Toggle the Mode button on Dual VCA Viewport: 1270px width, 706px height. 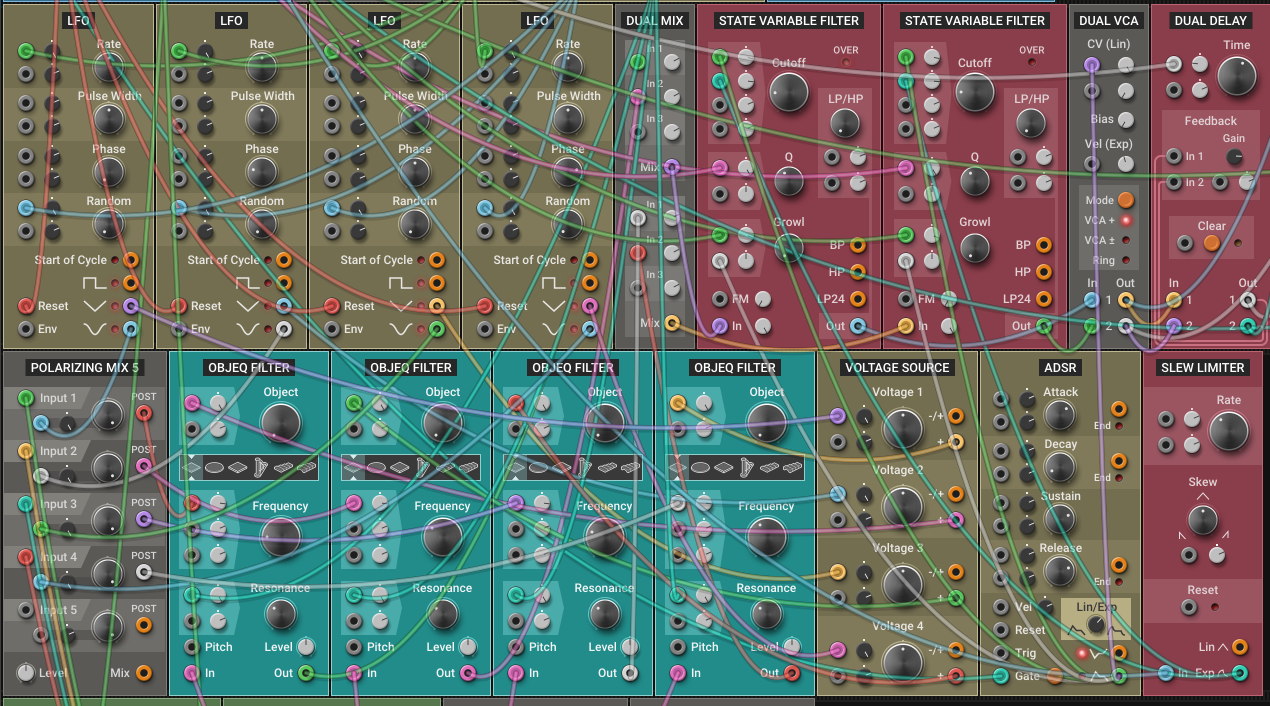click(x=1126, y=200)
